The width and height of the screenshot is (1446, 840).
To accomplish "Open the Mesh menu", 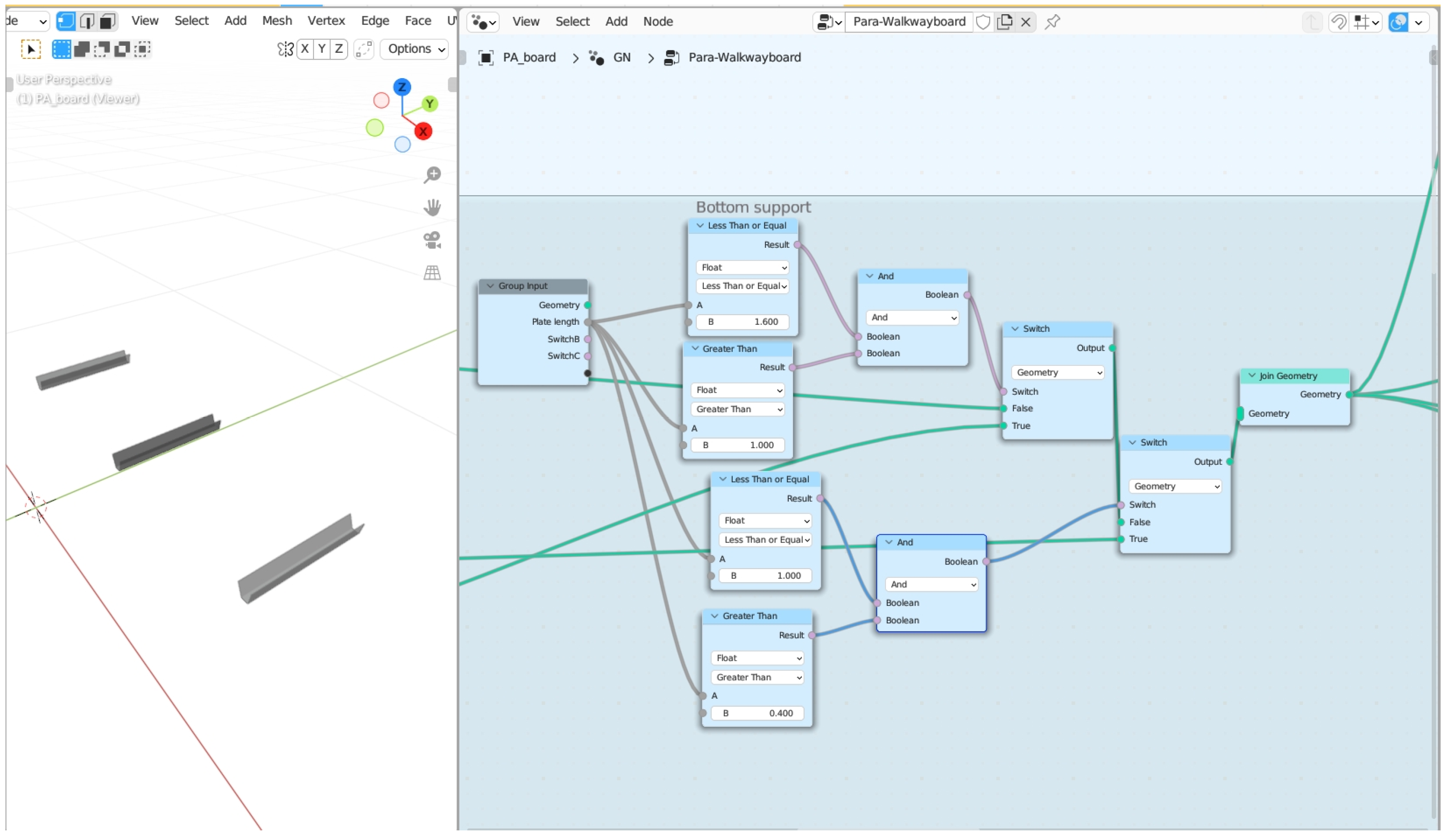I will coord(276,21).
